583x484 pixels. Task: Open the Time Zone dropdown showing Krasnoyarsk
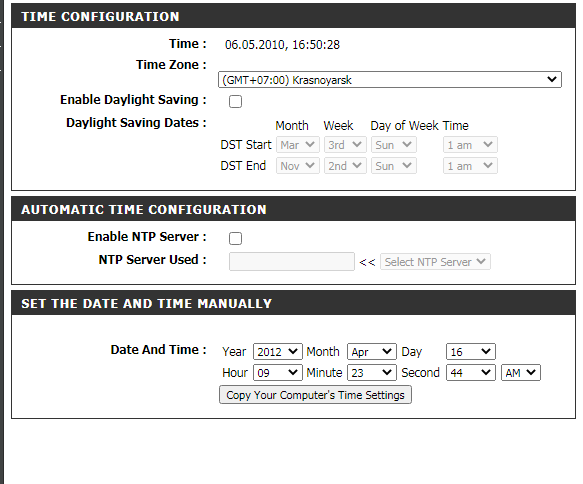coord(390,80)
